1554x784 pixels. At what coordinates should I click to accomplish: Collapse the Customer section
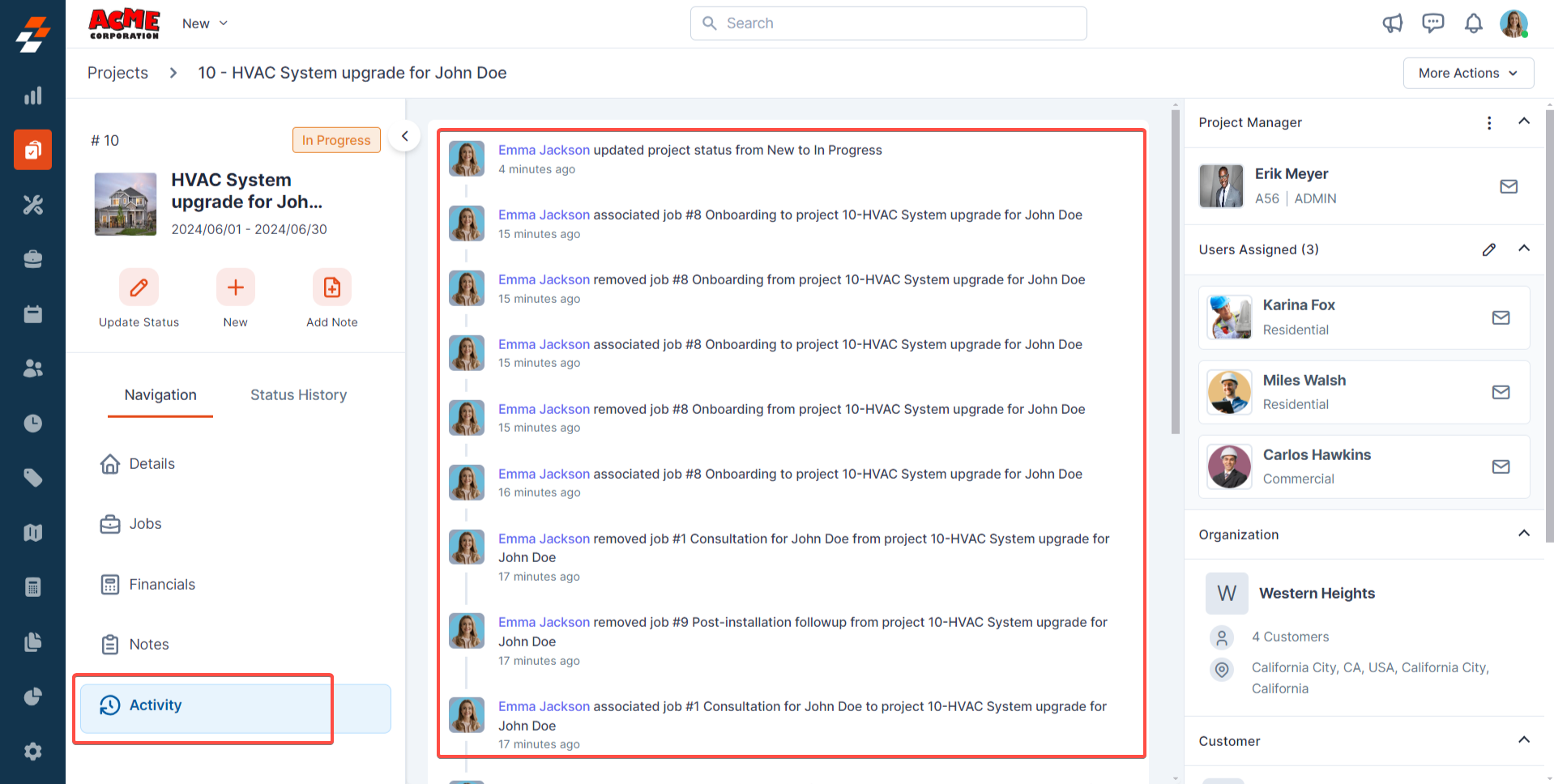click(1524, 740)
